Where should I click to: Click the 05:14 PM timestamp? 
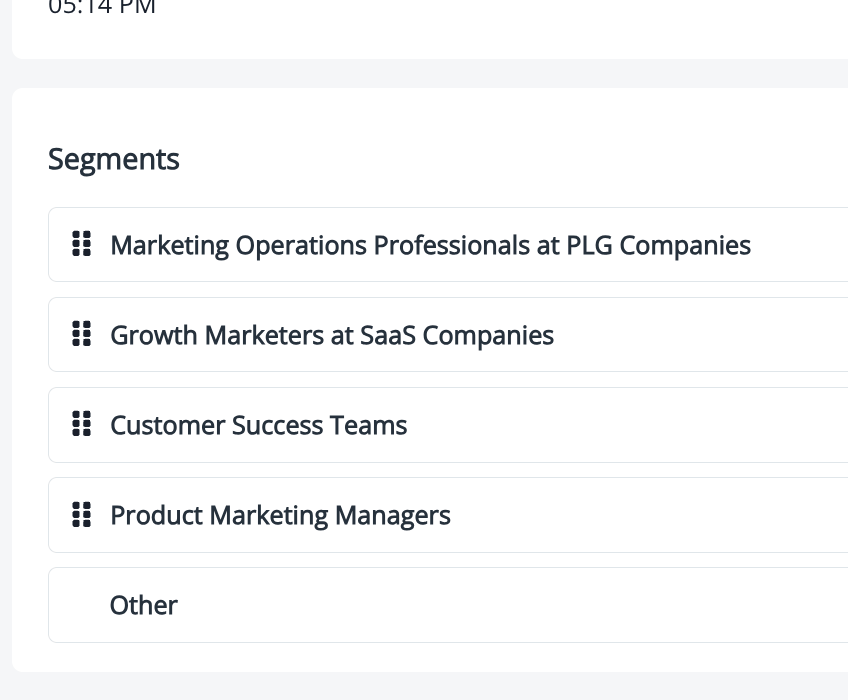tap(102, 8)
